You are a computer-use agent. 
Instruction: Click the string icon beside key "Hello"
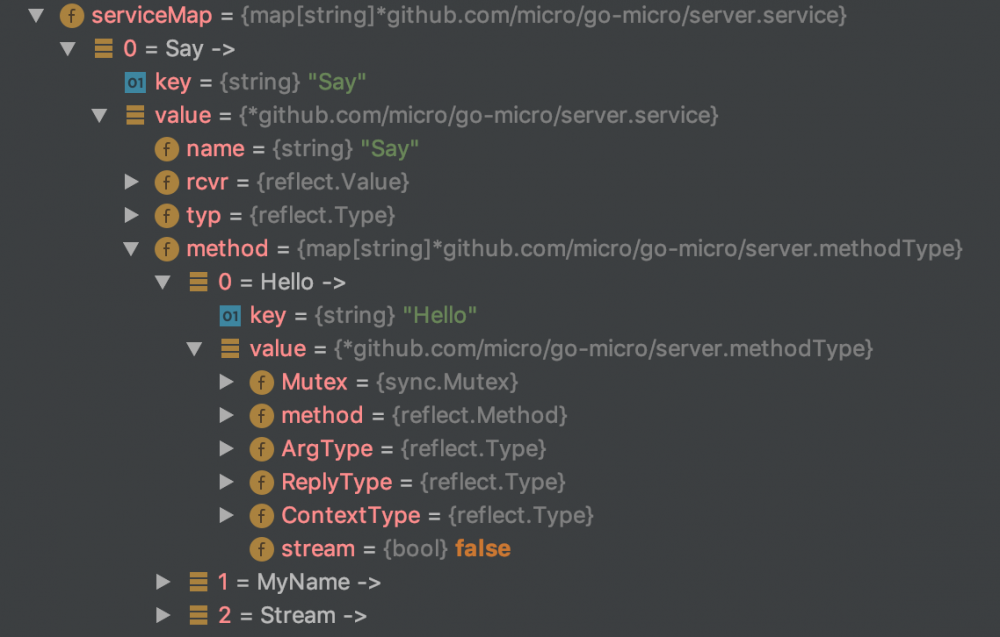[x=230, y=316]
